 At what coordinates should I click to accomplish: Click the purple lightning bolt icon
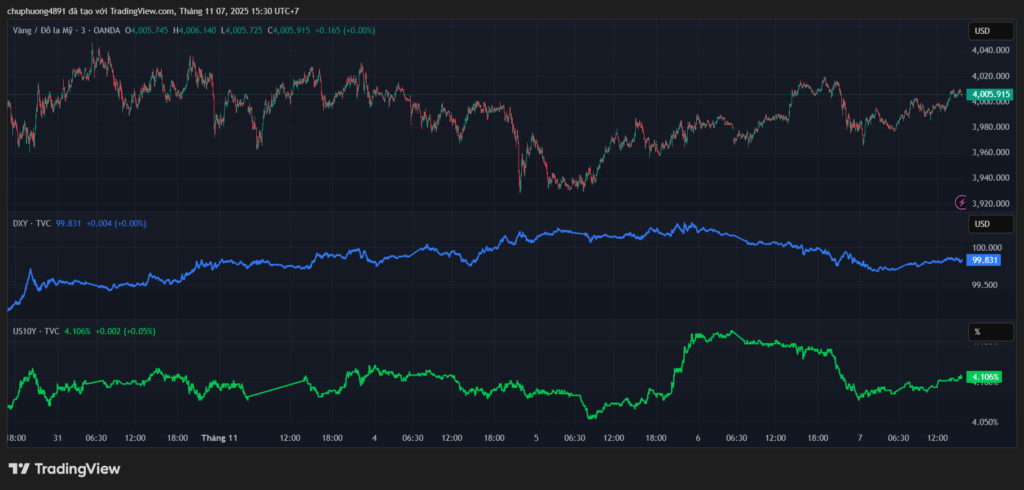(x=962, y=202)
